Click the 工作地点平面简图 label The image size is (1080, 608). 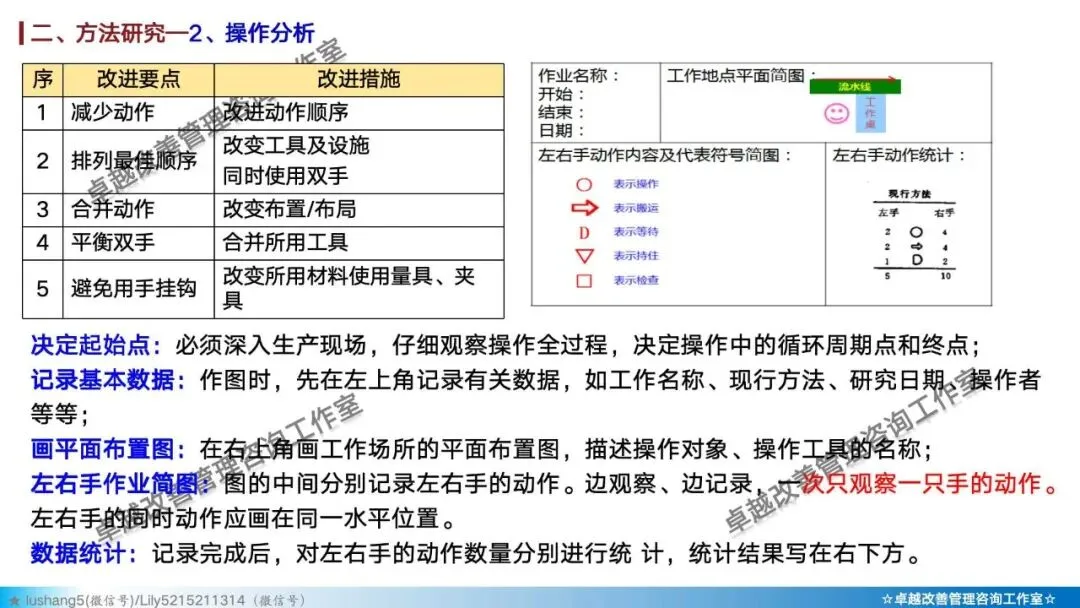pos(742,76)
